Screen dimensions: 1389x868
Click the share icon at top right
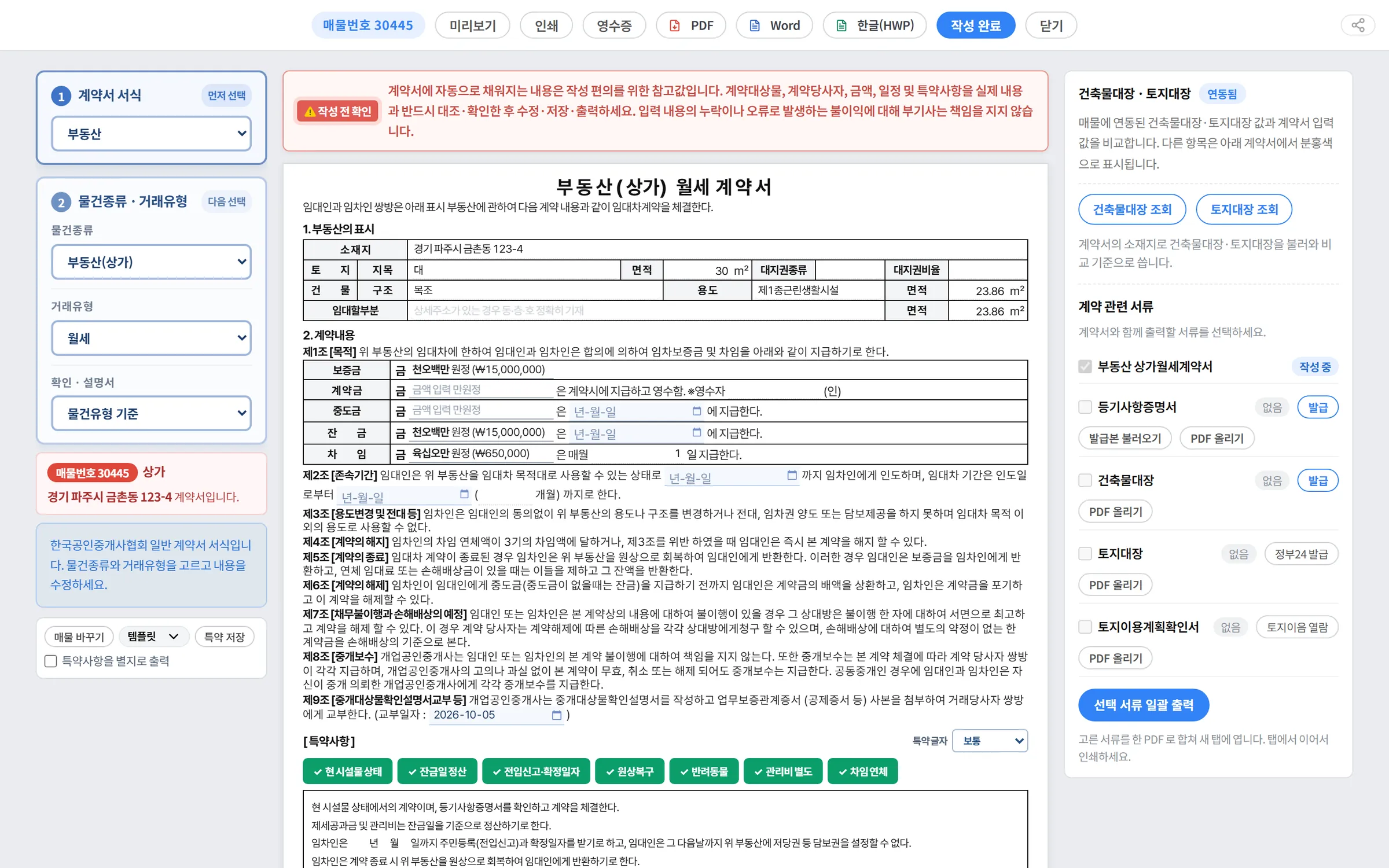tap(1358, 25)
